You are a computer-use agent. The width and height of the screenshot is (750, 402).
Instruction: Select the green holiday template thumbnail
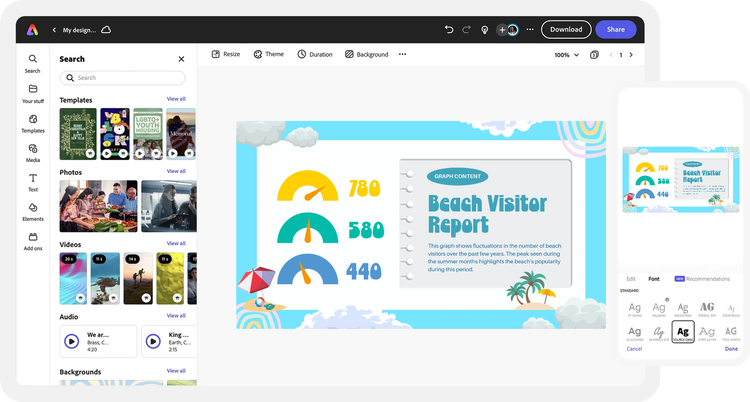point(78,134)
